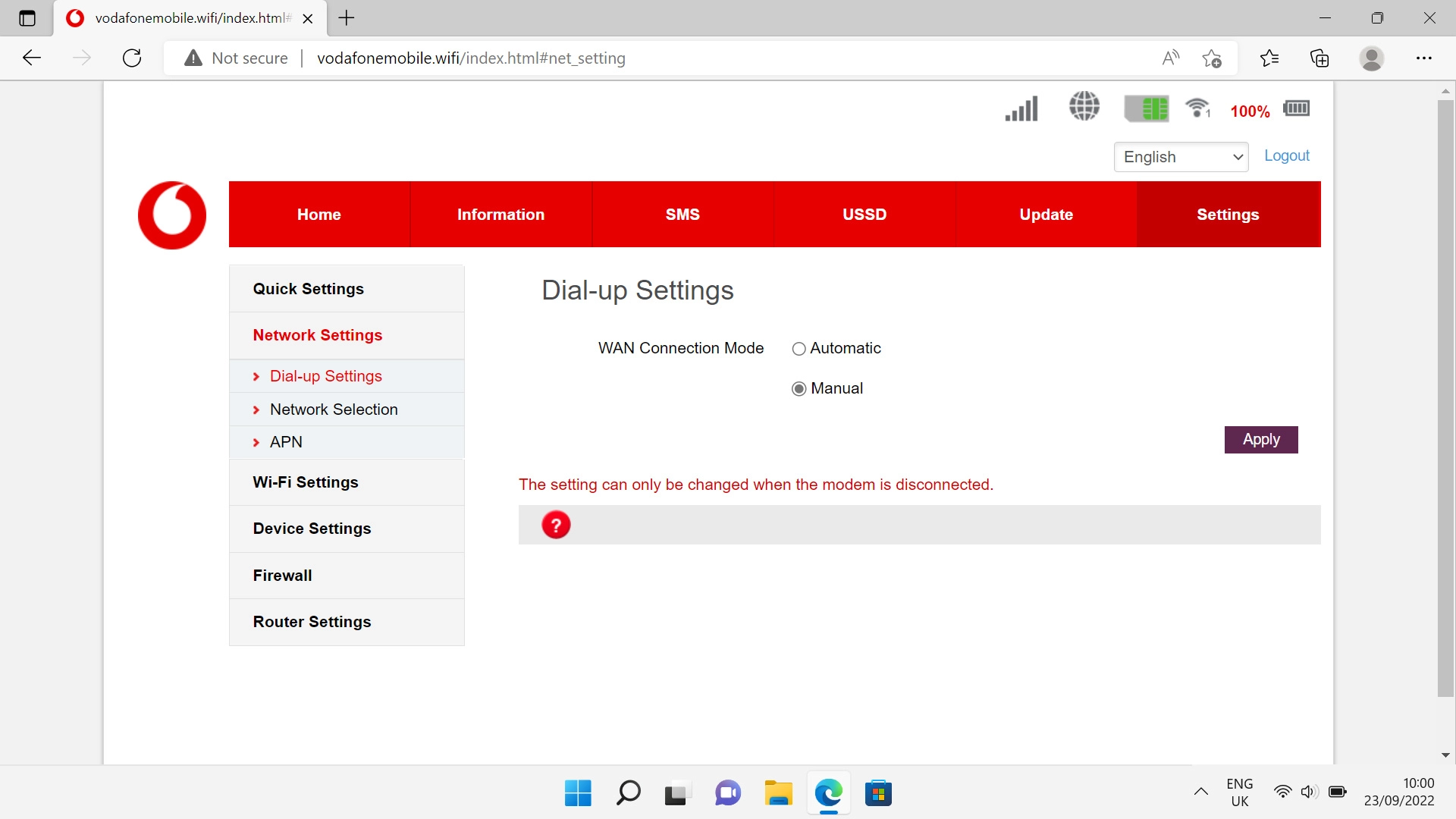Click the signal strength bars icon

point(1021,109)
